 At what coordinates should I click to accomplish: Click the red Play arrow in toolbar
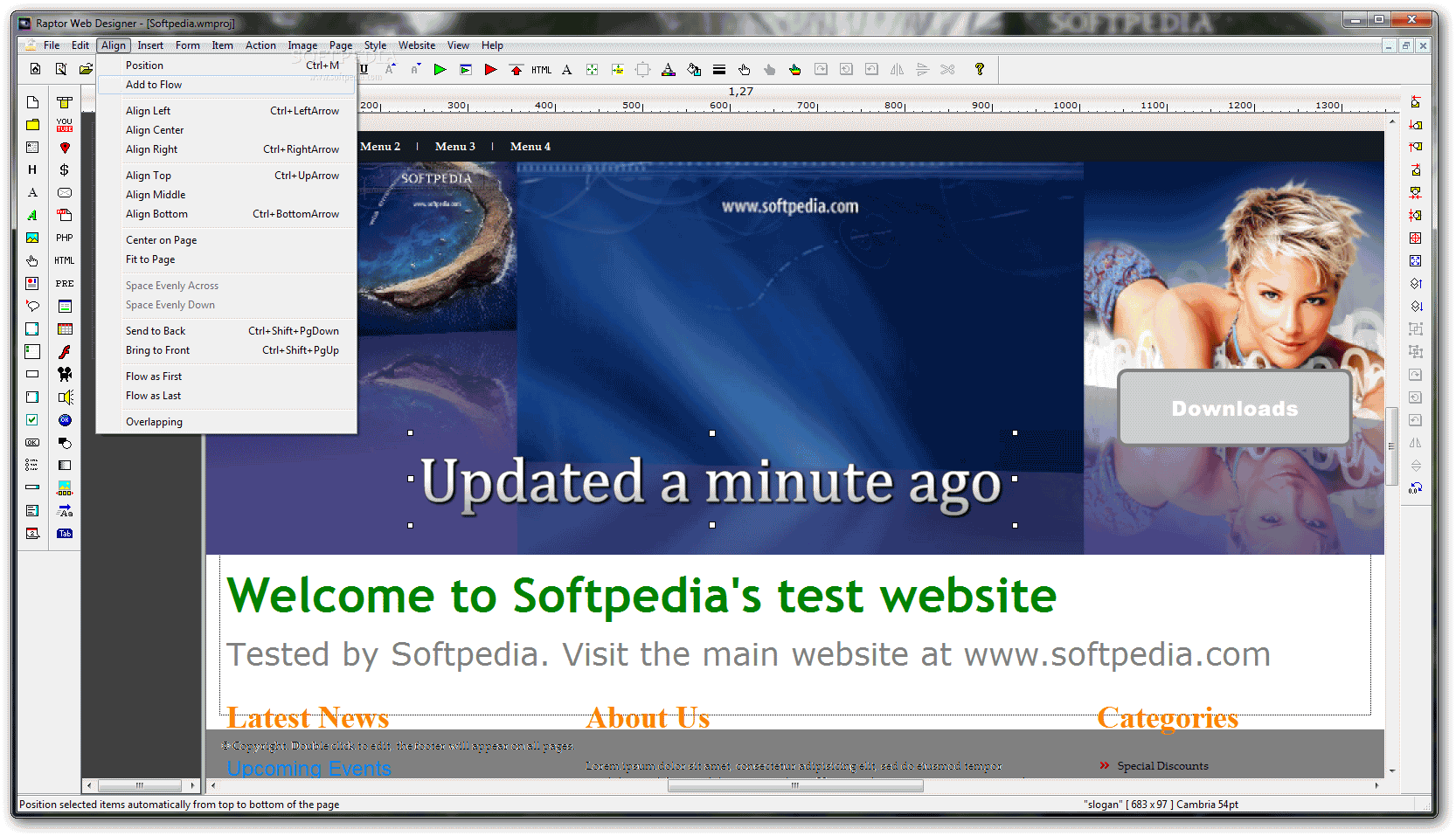click(490, 69)
